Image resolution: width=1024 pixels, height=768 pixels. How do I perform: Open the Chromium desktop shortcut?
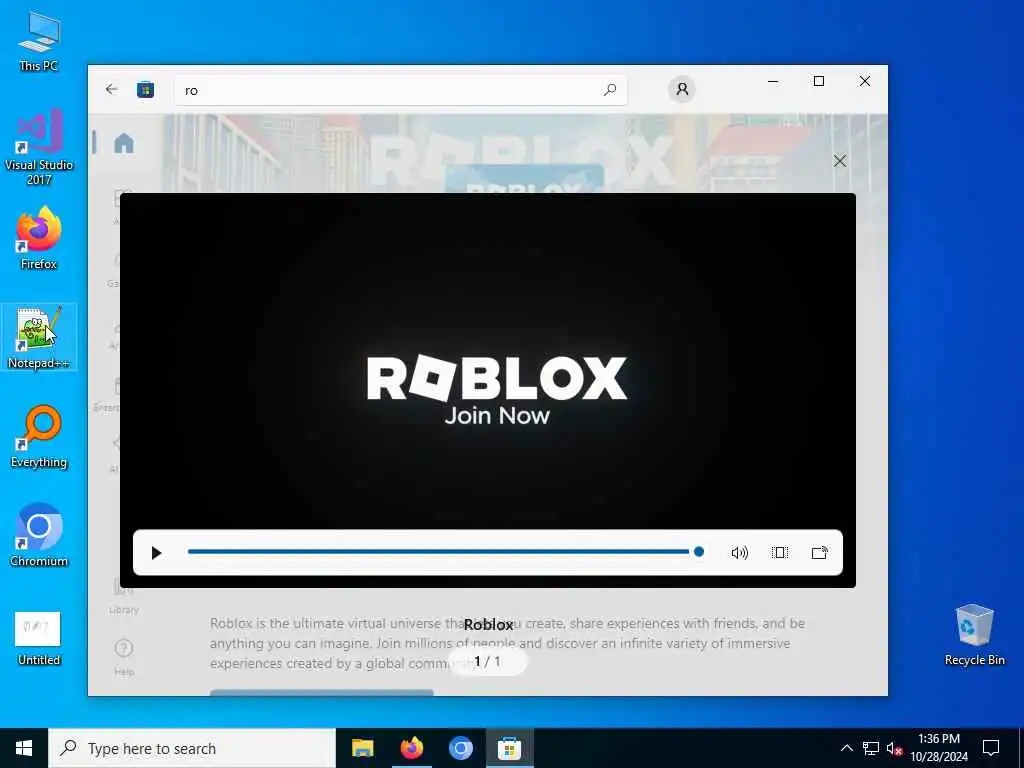coord(39,535)
